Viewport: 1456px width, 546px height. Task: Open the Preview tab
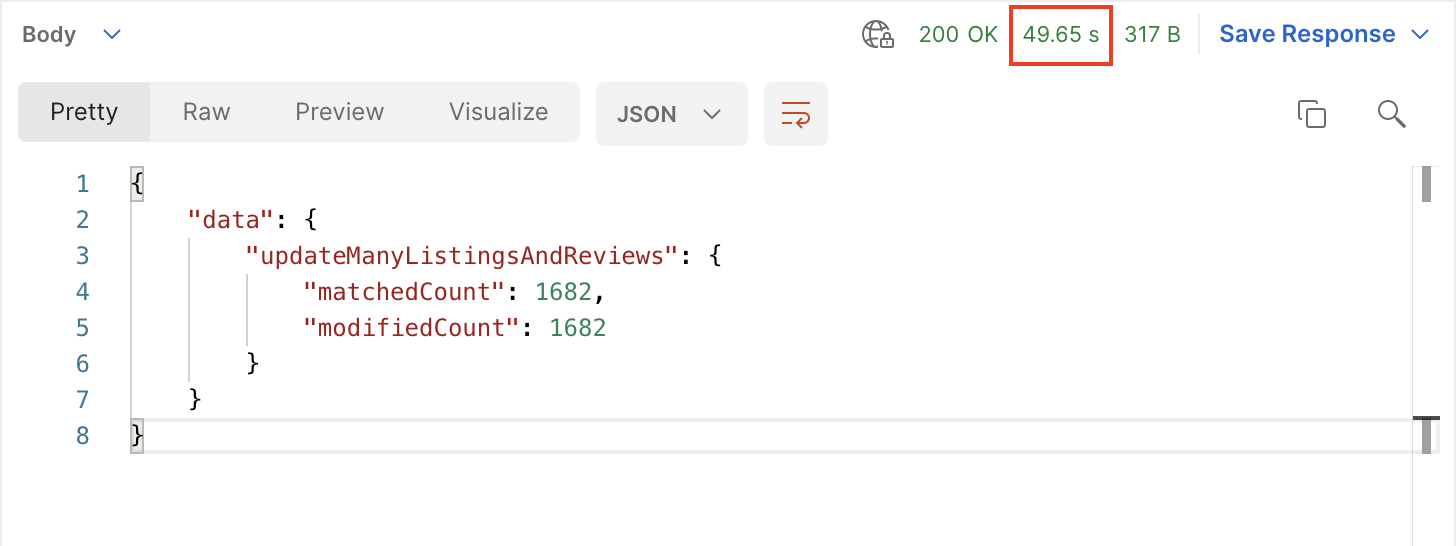(x=339, y=112)
